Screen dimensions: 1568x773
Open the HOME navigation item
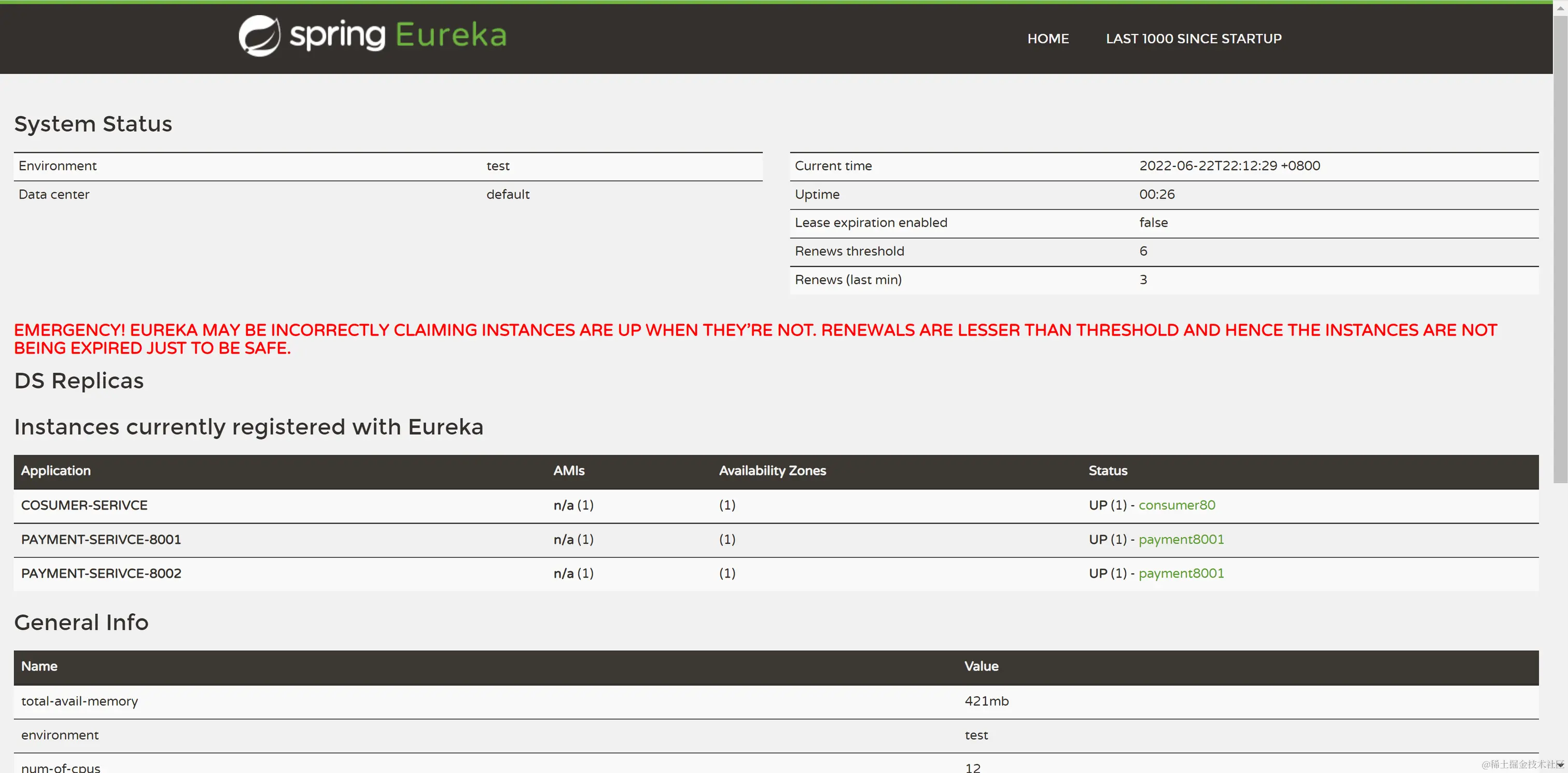1047,38
